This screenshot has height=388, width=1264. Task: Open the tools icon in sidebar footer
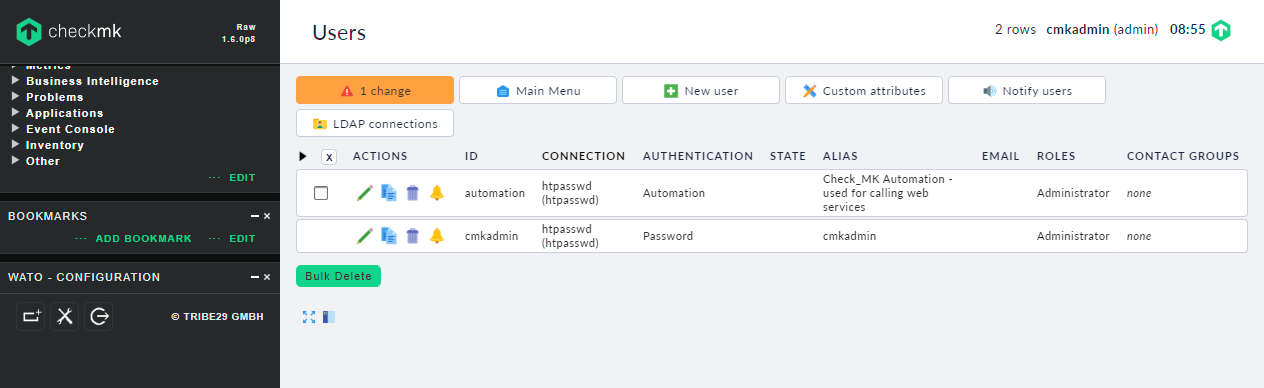tap(65, 316)
